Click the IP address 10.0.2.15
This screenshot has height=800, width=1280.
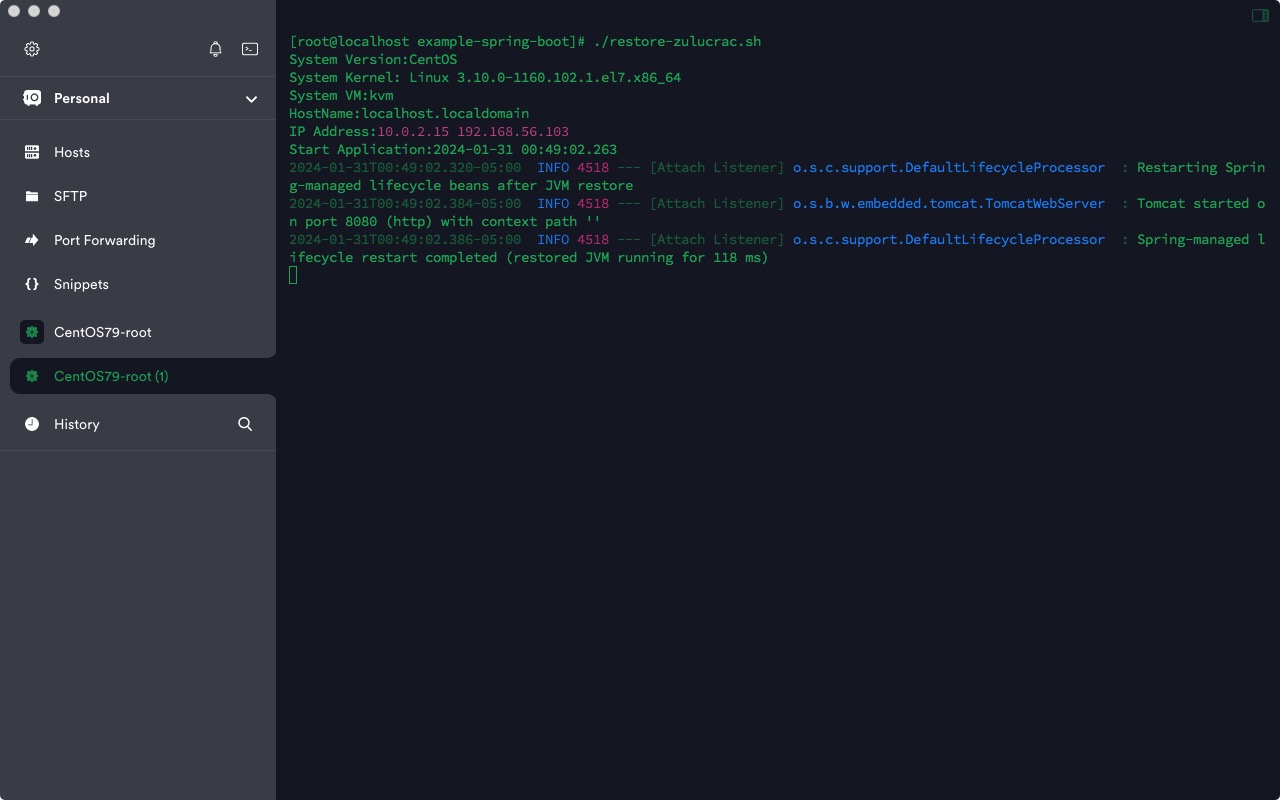(413, 131)
